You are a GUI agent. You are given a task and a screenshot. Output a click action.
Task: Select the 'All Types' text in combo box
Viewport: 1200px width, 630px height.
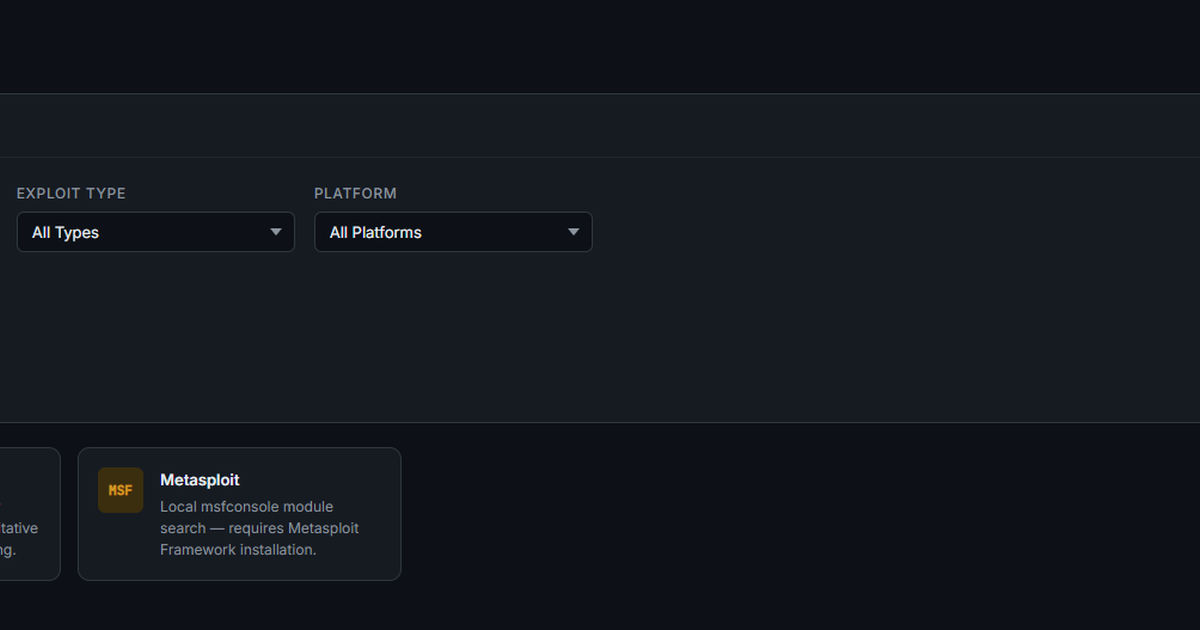pos(65,232)
